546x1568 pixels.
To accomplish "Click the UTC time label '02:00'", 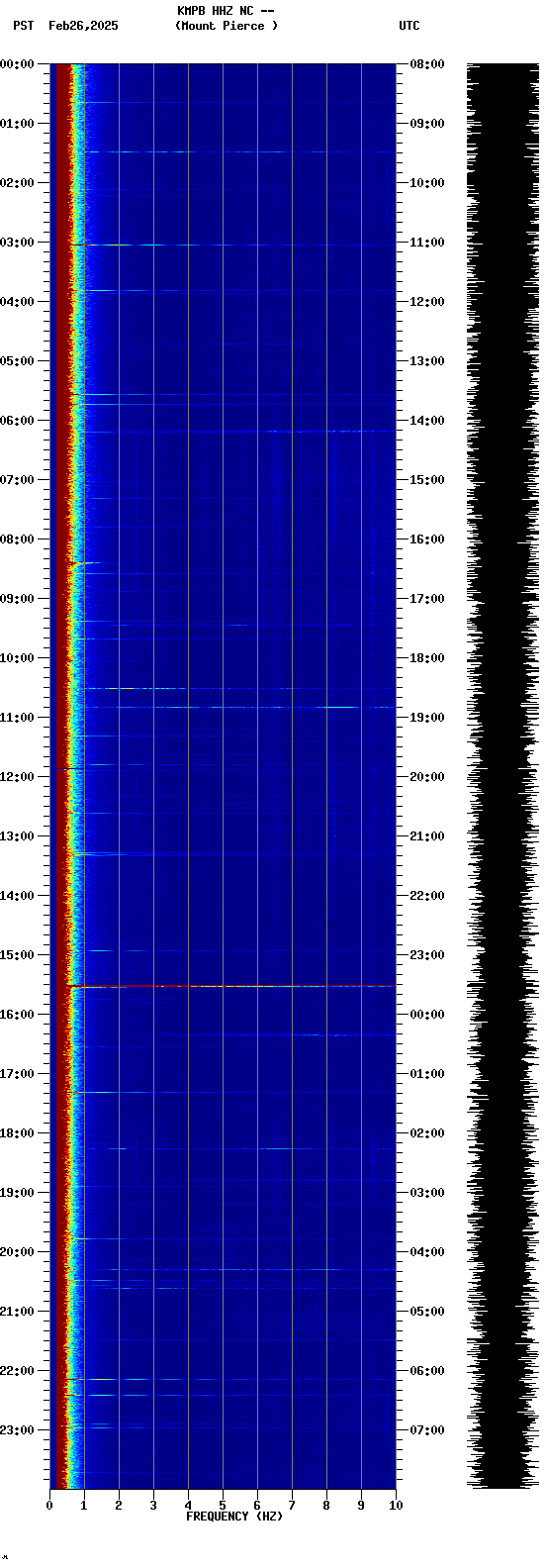I will (x=427, y=1133).
